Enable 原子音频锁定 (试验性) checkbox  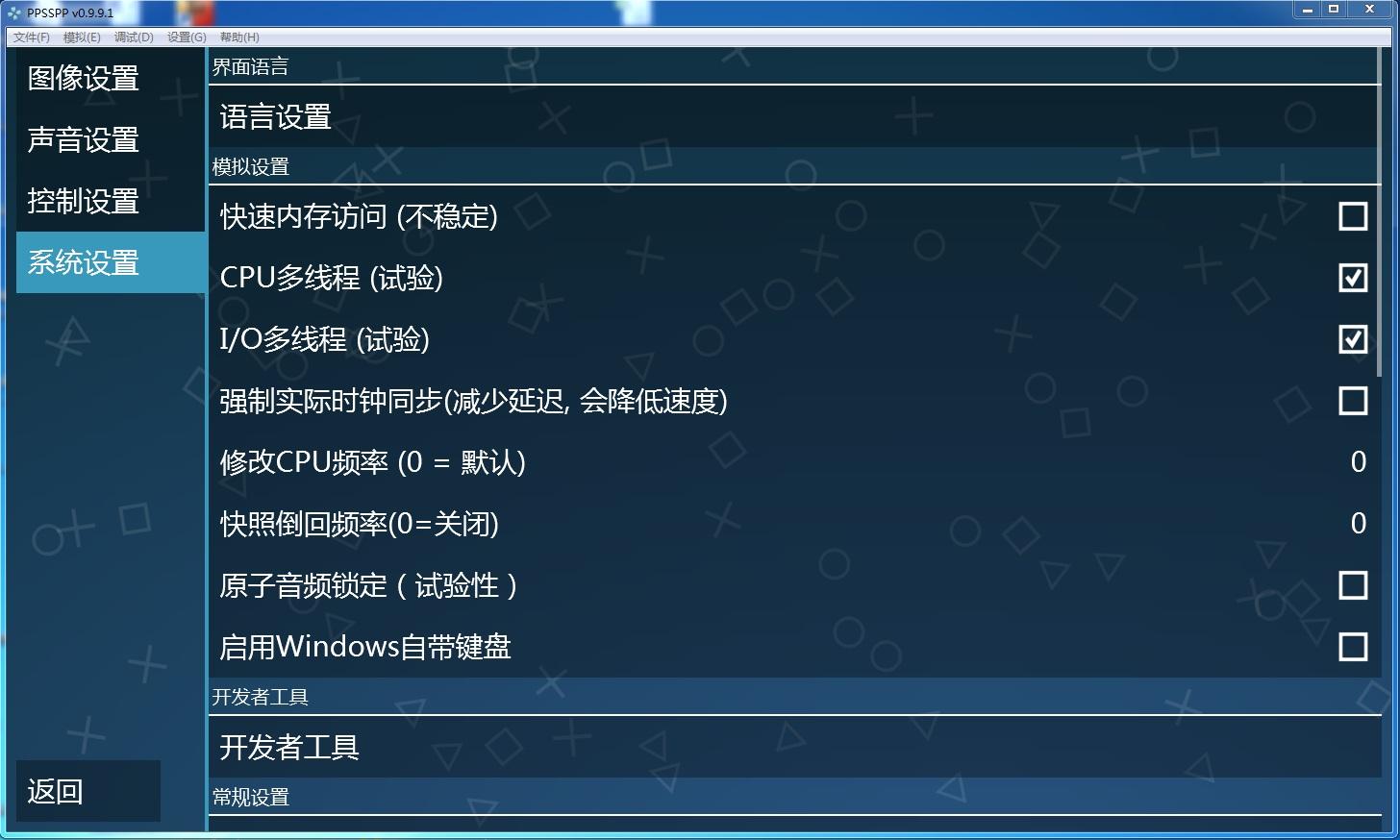[x=1352, y=585]
